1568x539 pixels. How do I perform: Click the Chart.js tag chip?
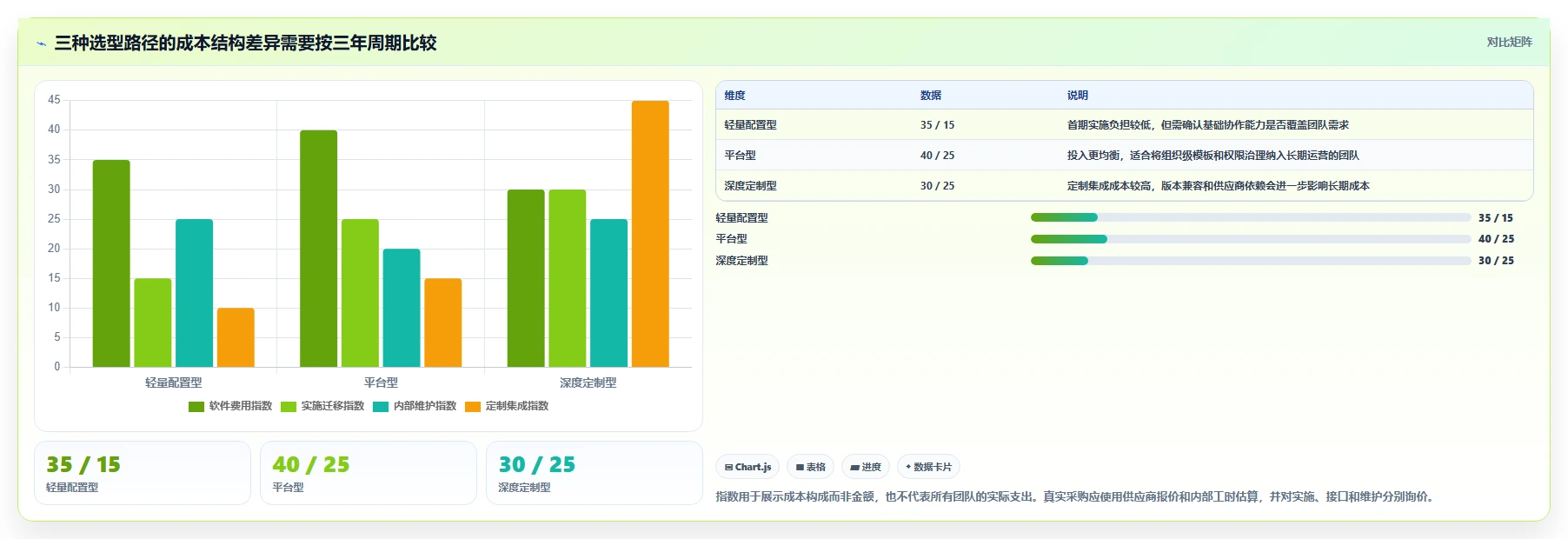click(x=747, y=467)
